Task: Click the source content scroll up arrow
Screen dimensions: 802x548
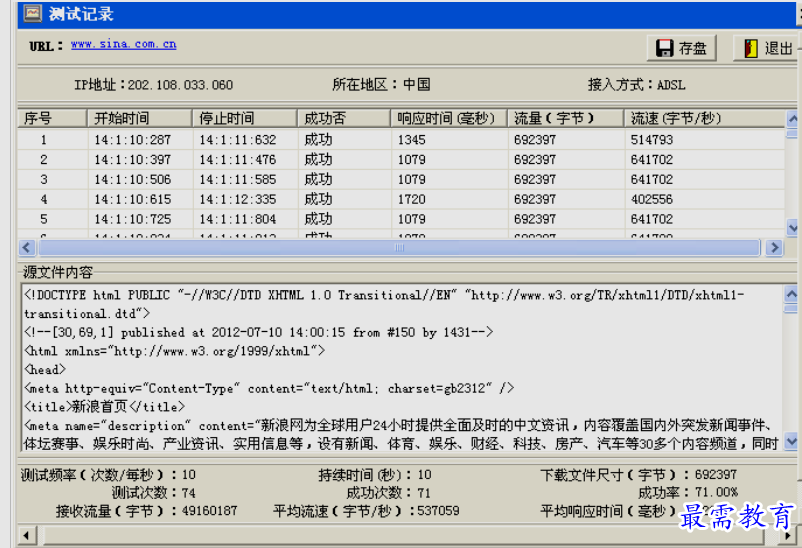Action: click(x=791, y=294)
